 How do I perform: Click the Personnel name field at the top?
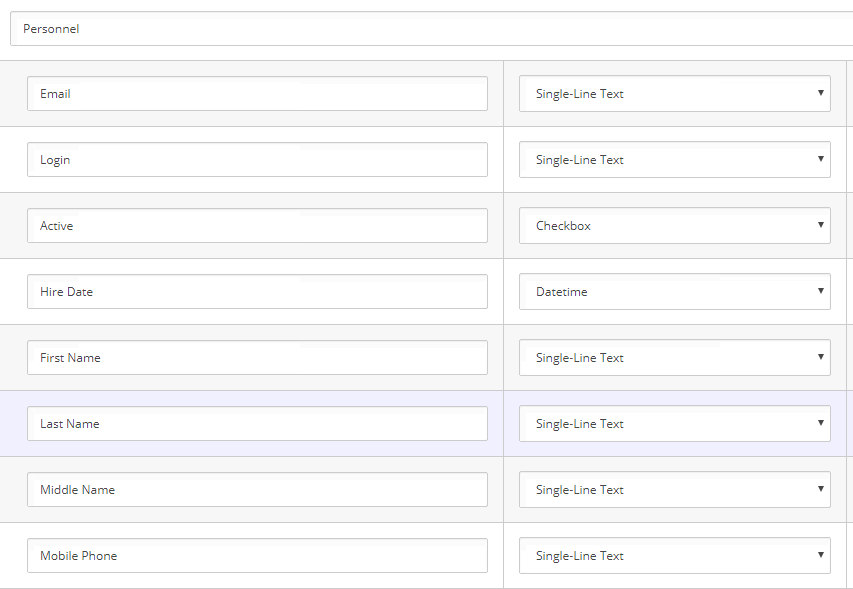pos(430,29)
